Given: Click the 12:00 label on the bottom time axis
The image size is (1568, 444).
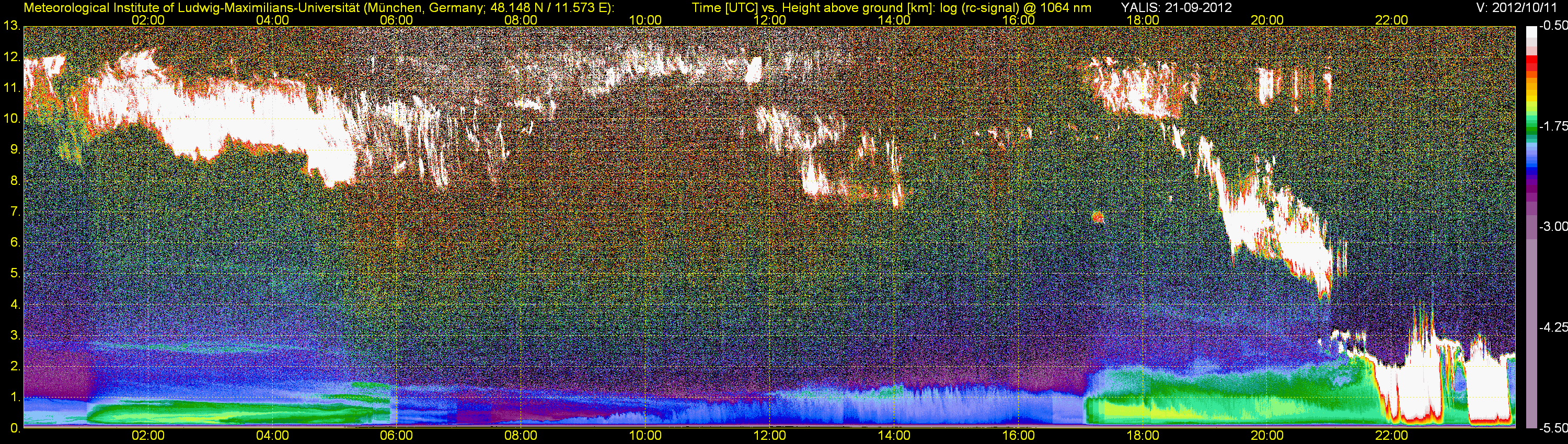Looking at the screenshot, I should coord(769,436).
